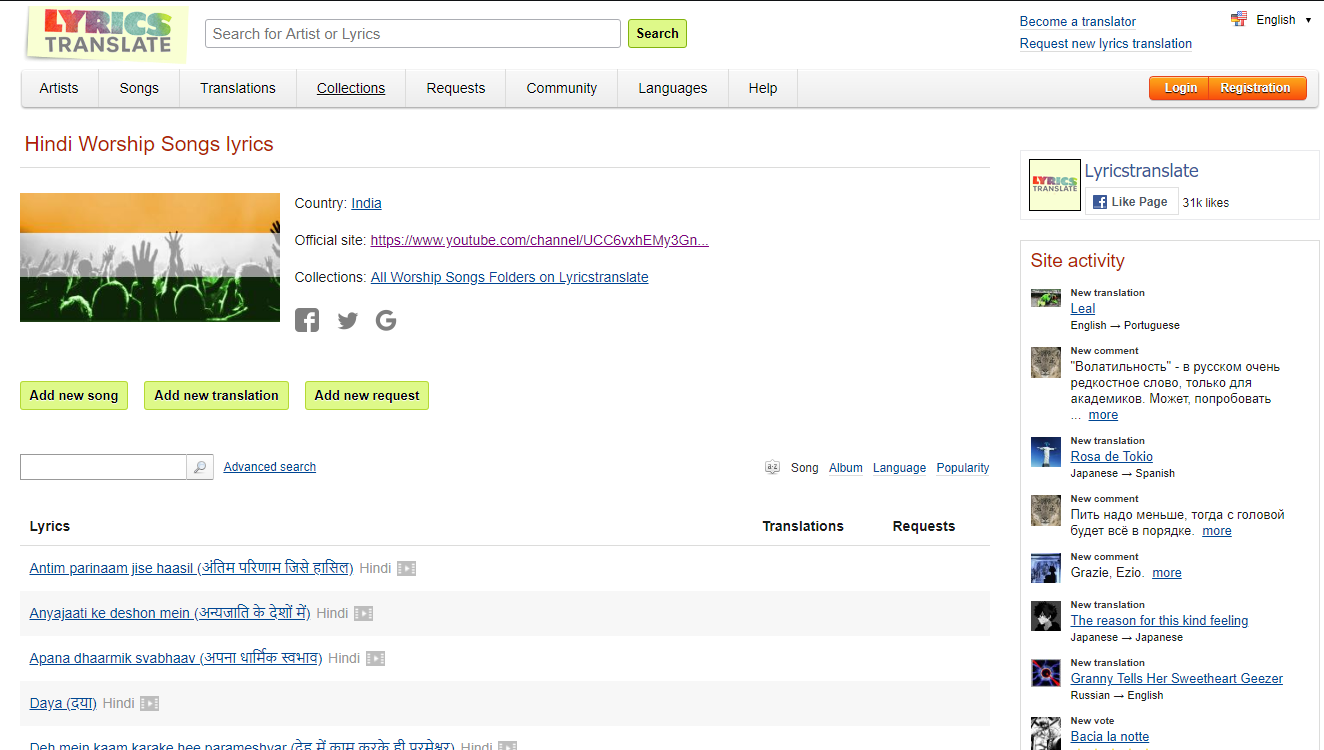Click the Hindi worship crowd image
Image resolution: width=1324 pixels, height=750 pixels.
pyautogui.click(x=150, y=257)
